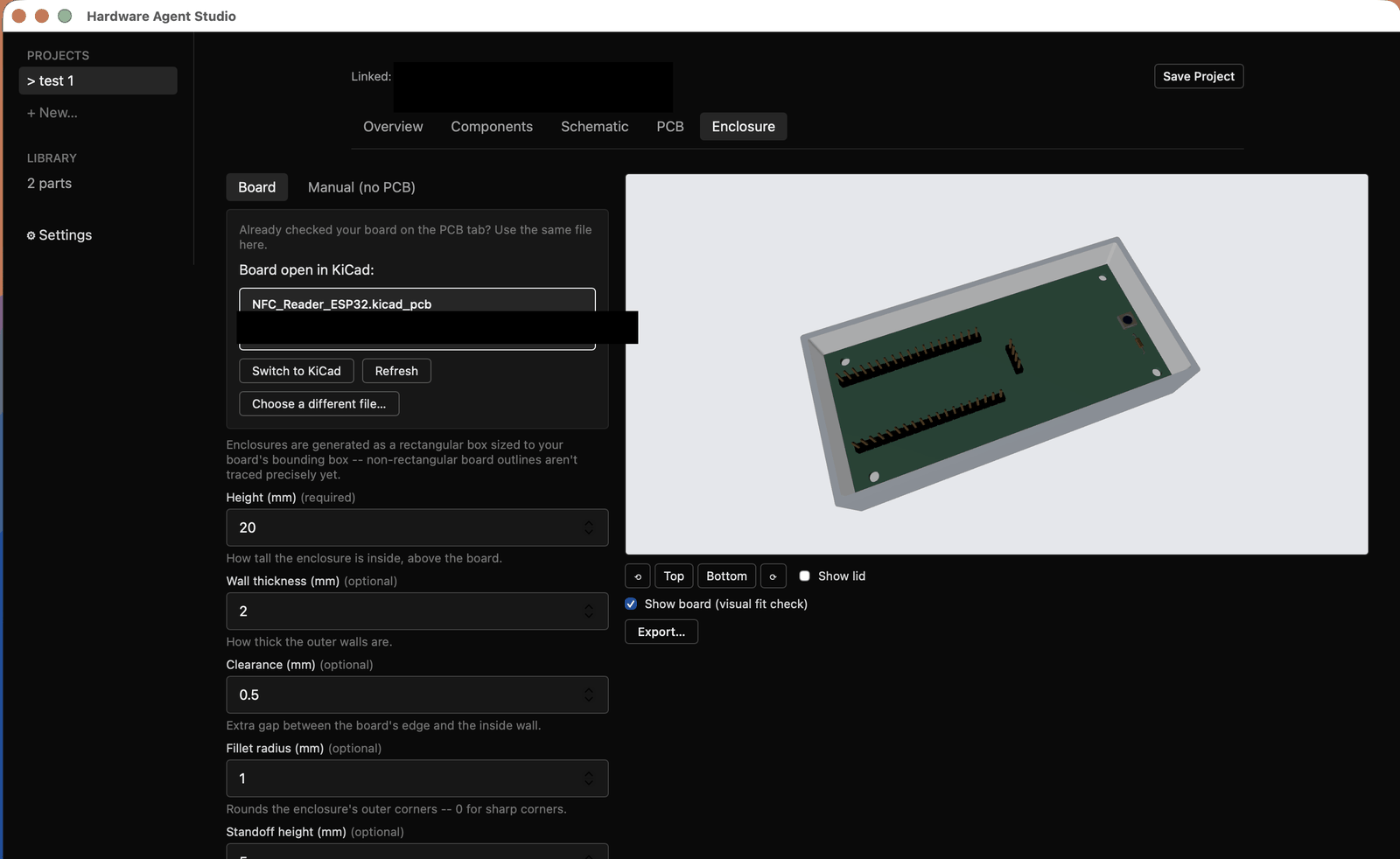The image size is (1400, 859).
Task: Rotate the 3D view counterclockwise with left arrow icon
Action: [638, 576]
